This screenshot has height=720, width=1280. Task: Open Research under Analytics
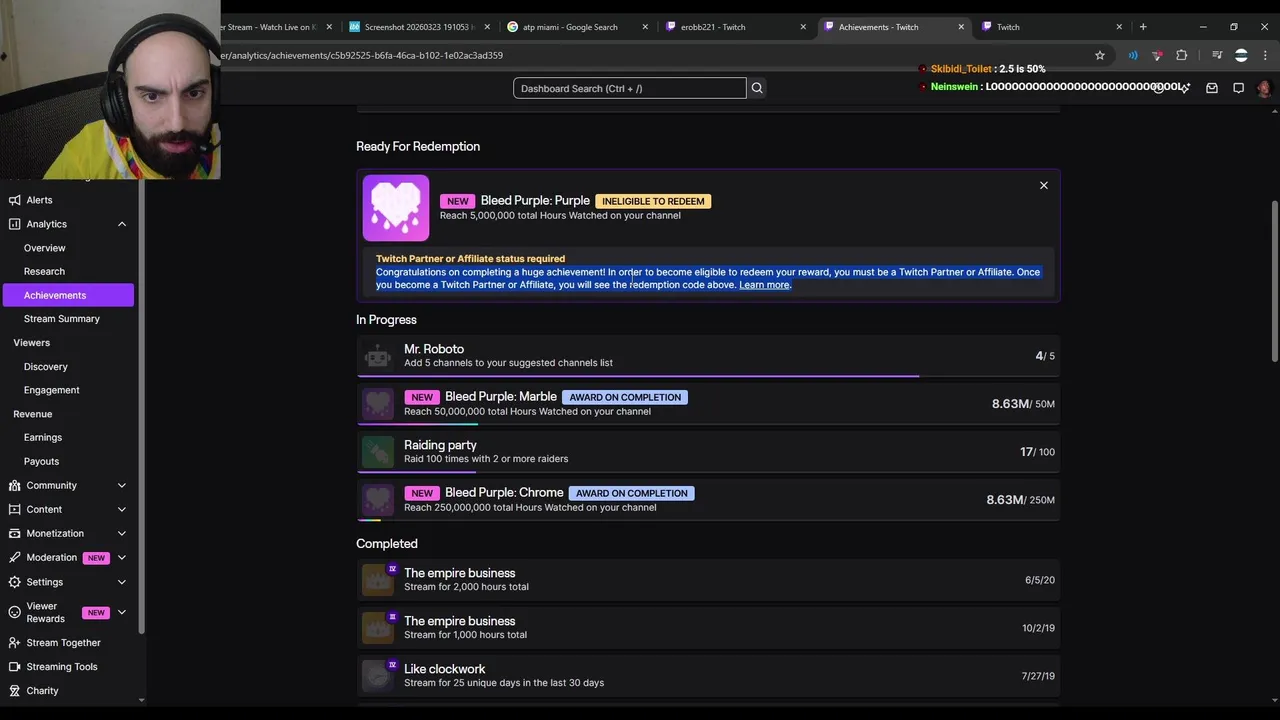[x=44, y=271]
